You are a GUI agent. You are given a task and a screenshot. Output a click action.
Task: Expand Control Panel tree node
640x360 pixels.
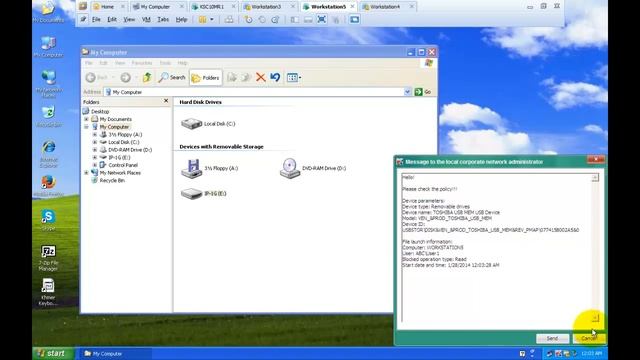pyautogui.click(x=95, y=165)
